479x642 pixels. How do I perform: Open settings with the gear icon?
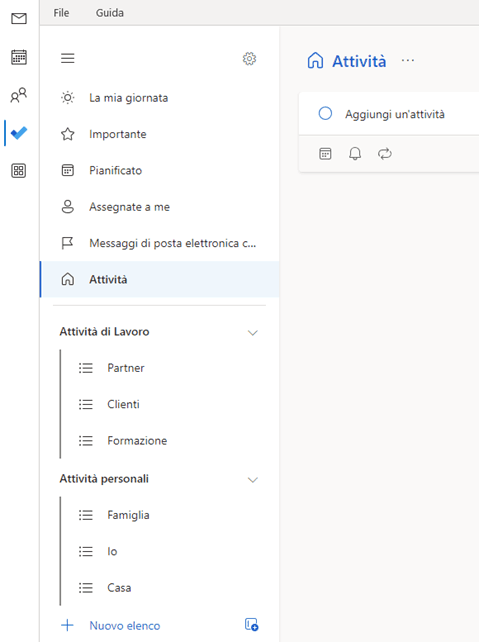pyautogui.click(x=249, y=59)
